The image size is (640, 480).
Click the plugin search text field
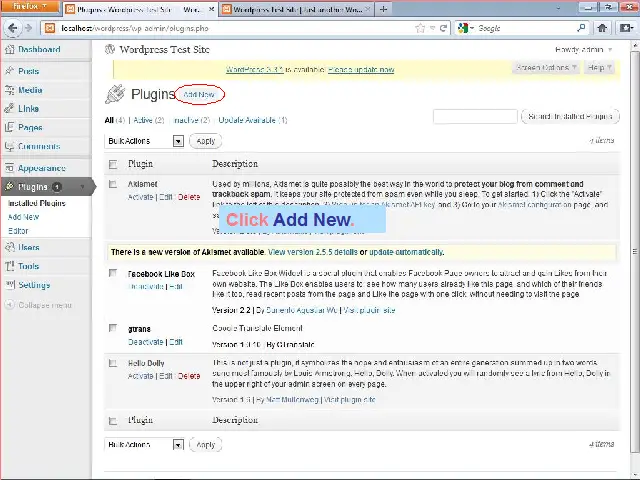click(475, 116)
